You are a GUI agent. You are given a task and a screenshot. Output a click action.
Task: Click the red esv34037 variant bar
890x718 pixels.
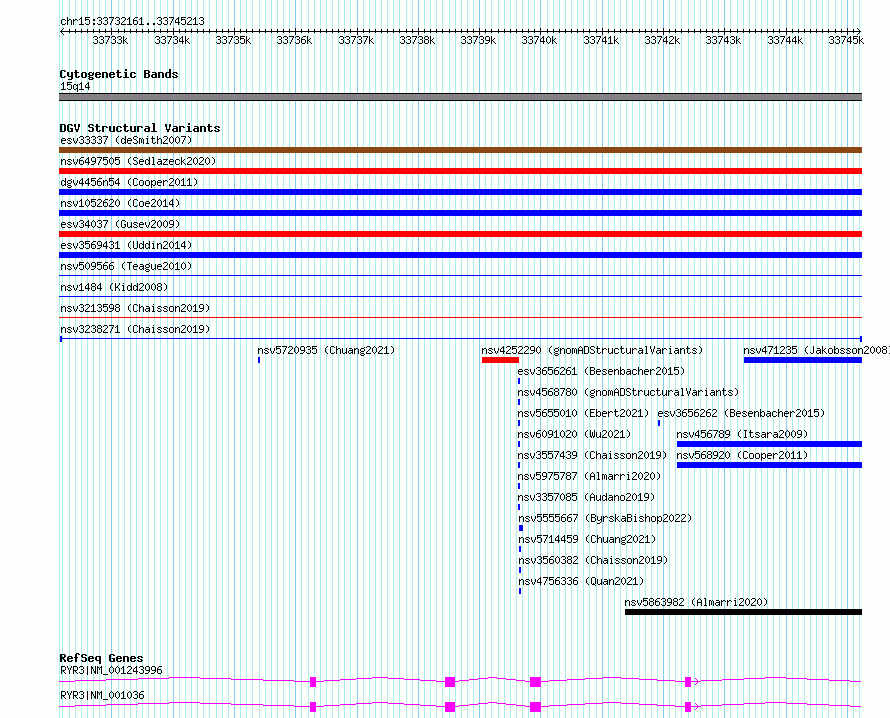pyautogui.click(x=460, y=234)
